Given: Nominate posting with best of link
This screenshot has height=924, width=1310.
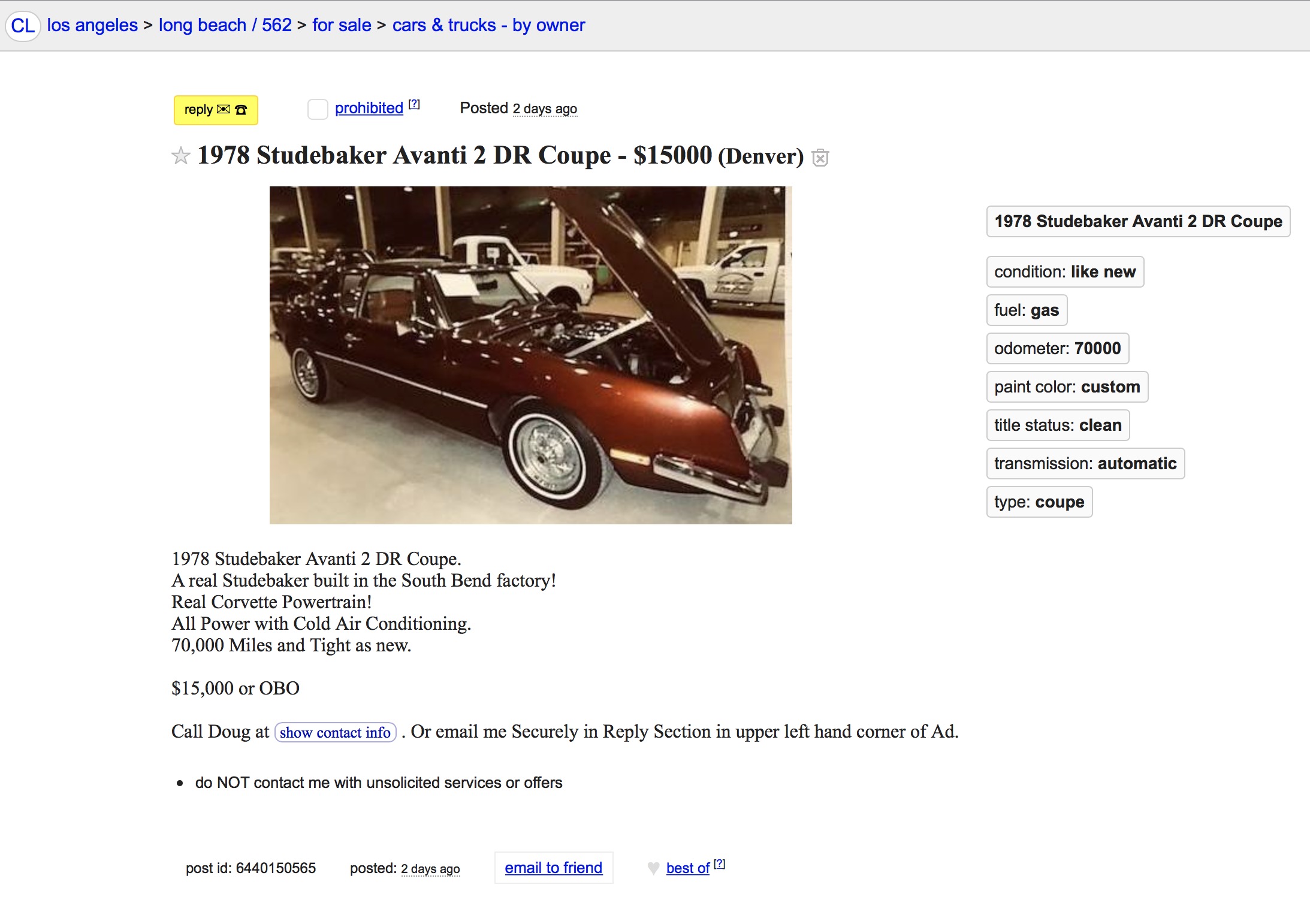Looking at the screenshot, I should coord(687,868).
